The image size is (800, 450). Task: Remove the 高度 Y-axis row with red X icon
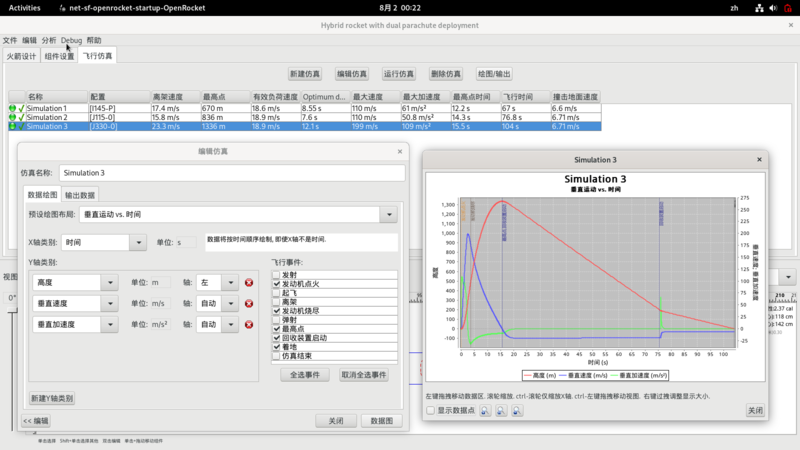coord(249,283)
